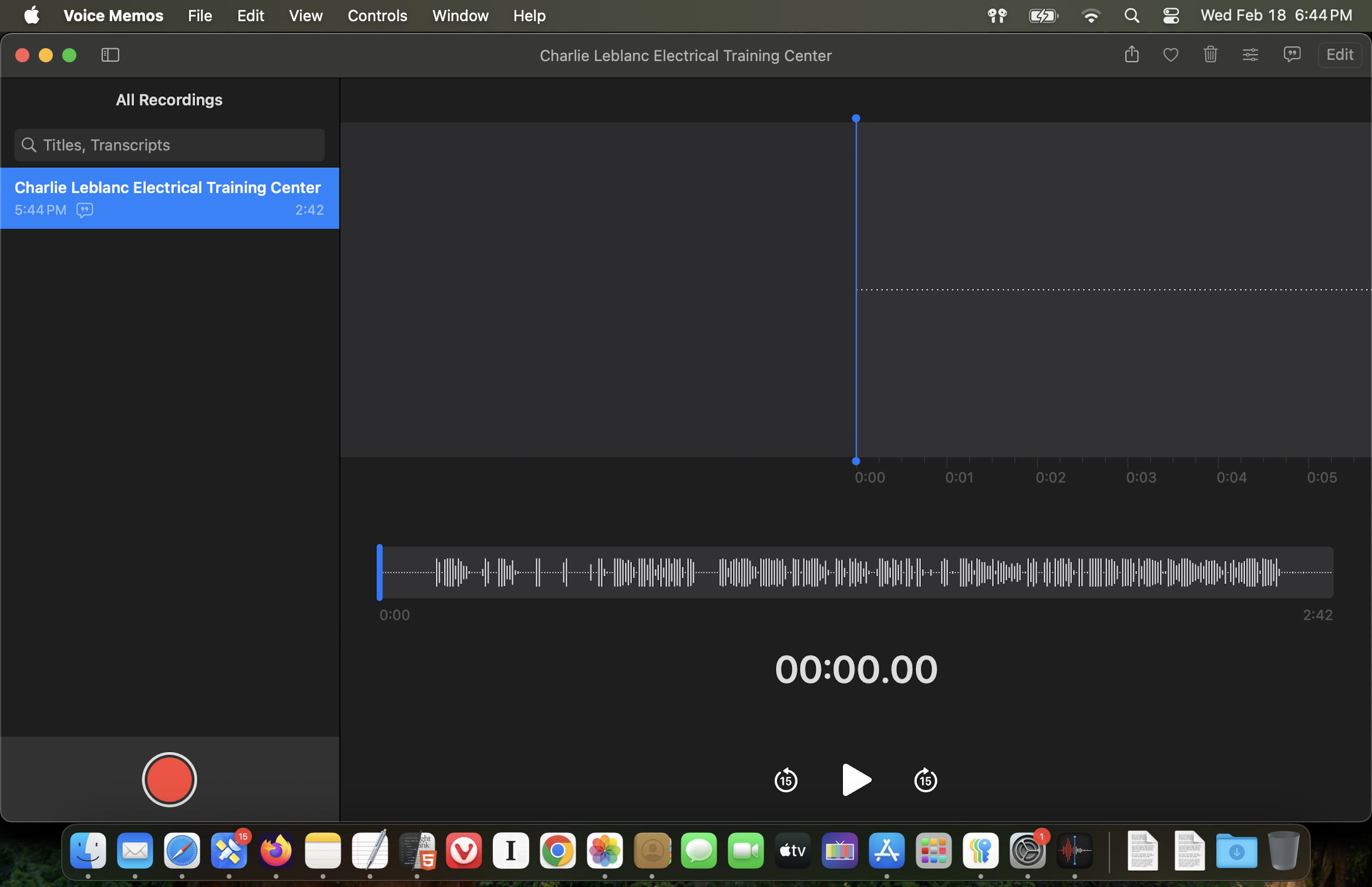The image size is (1372, 887).
Task: Delete the recording with the trash icon
Action: click(1210, 55)
